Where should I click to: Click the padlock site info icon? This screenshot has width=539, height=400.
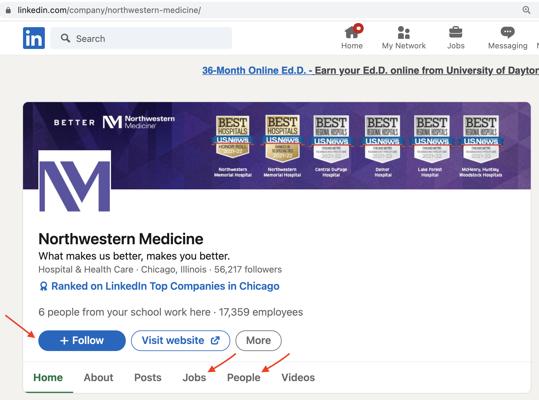pyautogui.click(x=8, y=10)
